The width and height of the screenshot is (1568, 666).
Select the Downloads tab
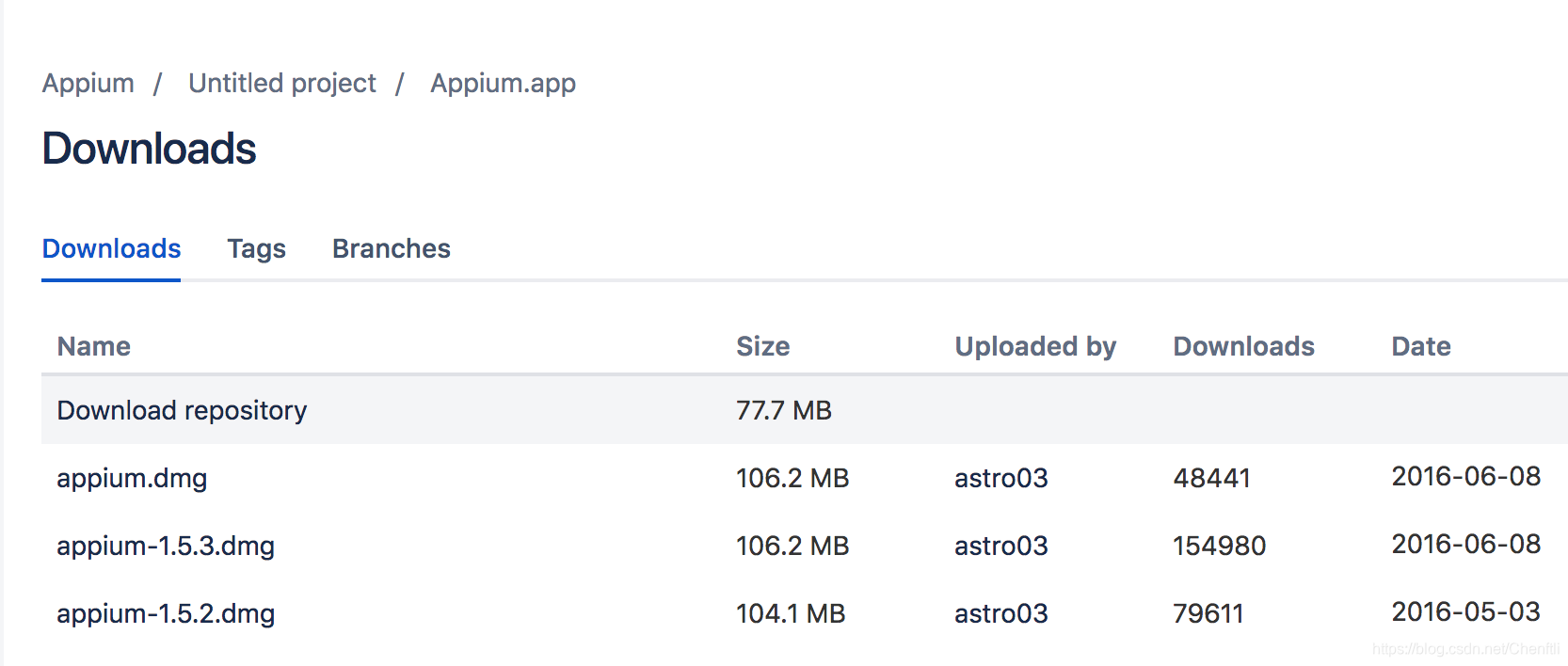(111, 248)
